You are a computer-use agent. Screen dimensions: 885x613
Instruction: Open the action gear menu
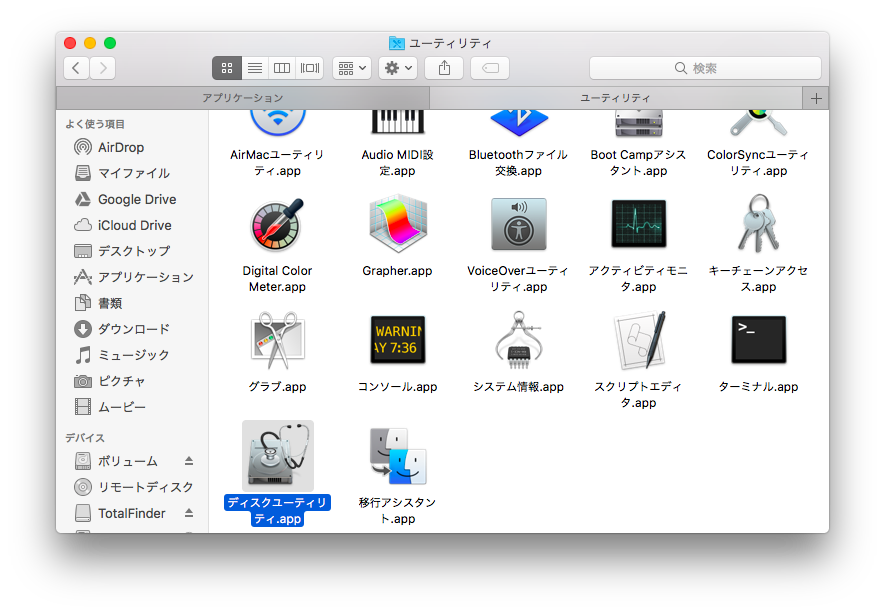[x=396, y=68]
